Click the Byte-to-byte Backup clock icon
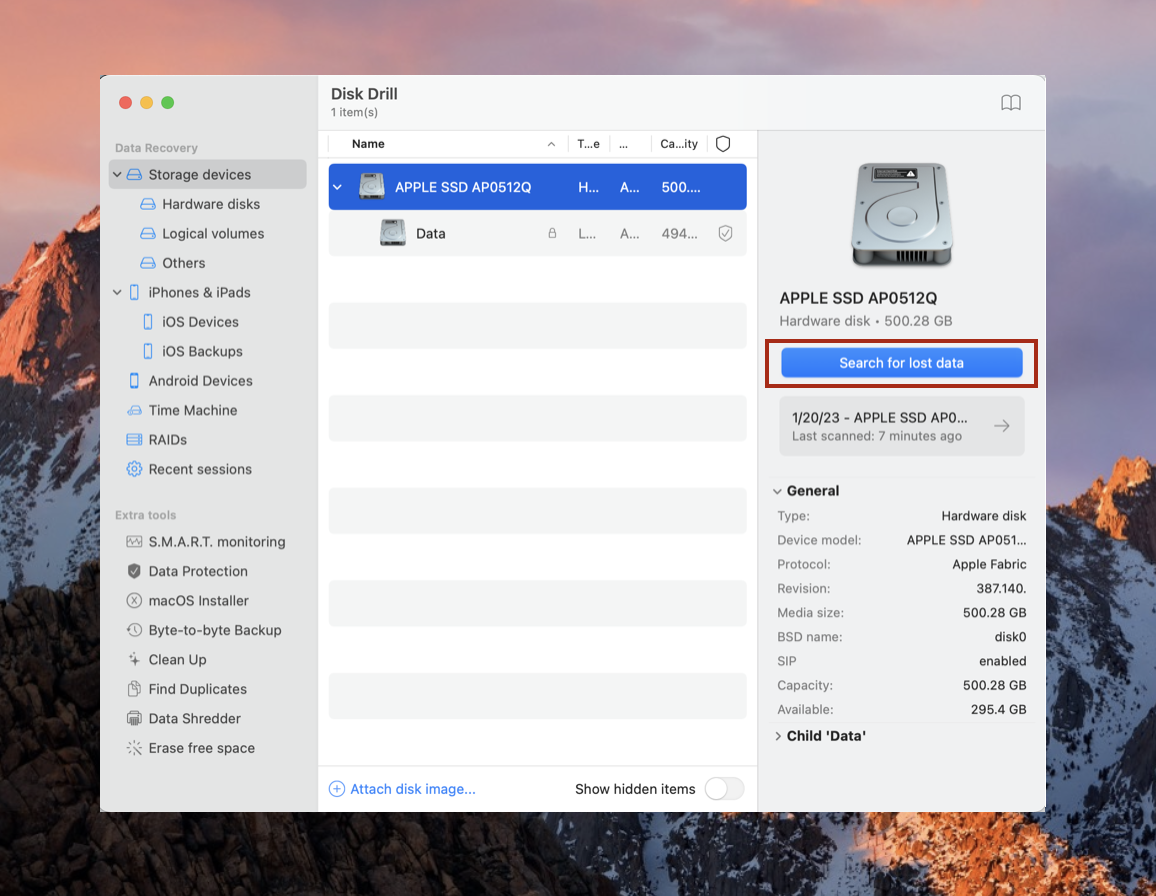This screenshot has width=1156, height=896. 134,631
